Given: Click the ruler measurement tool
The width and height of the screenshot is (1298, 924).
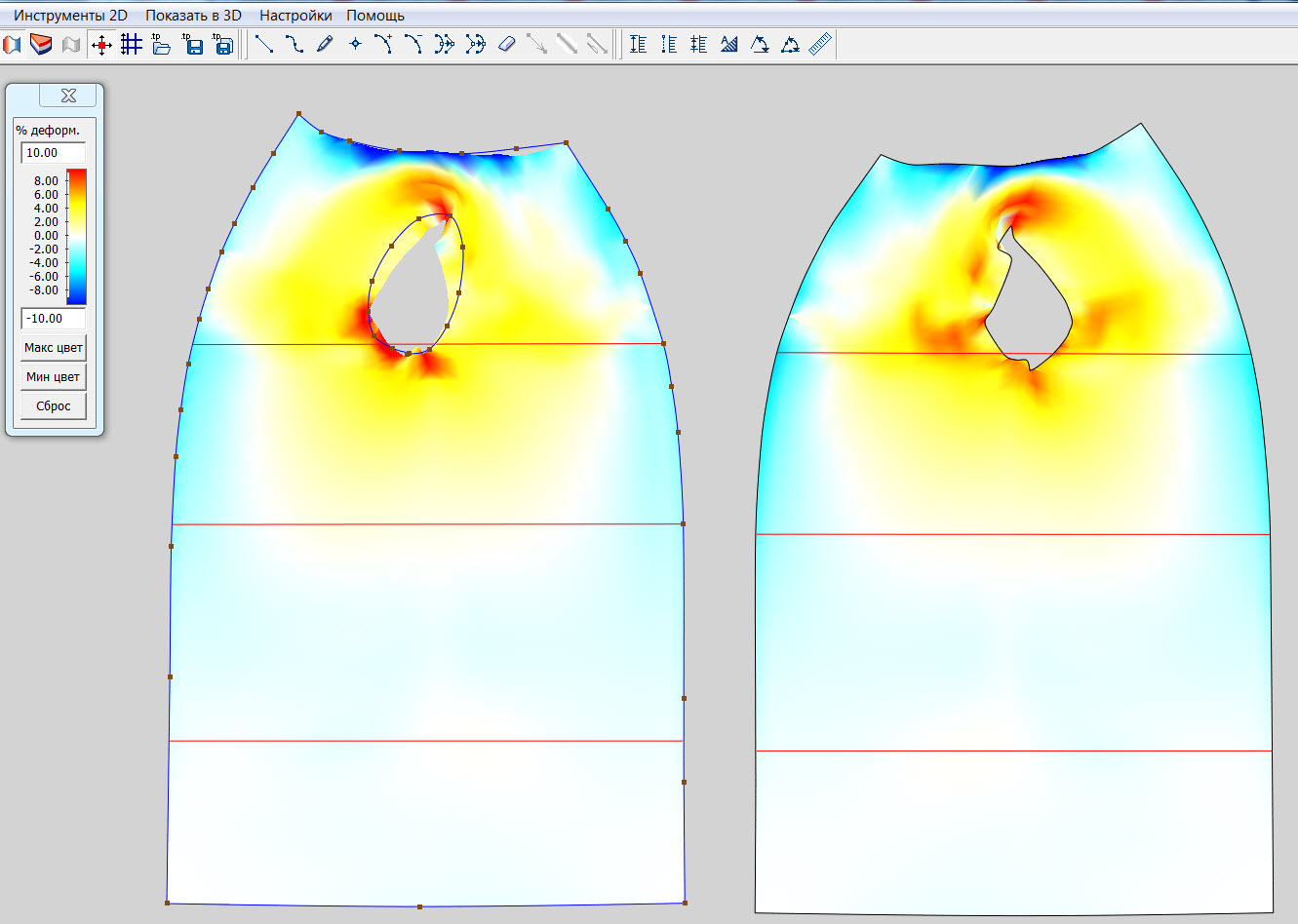Looking at the screenshot, I should (x=820, y=44).
